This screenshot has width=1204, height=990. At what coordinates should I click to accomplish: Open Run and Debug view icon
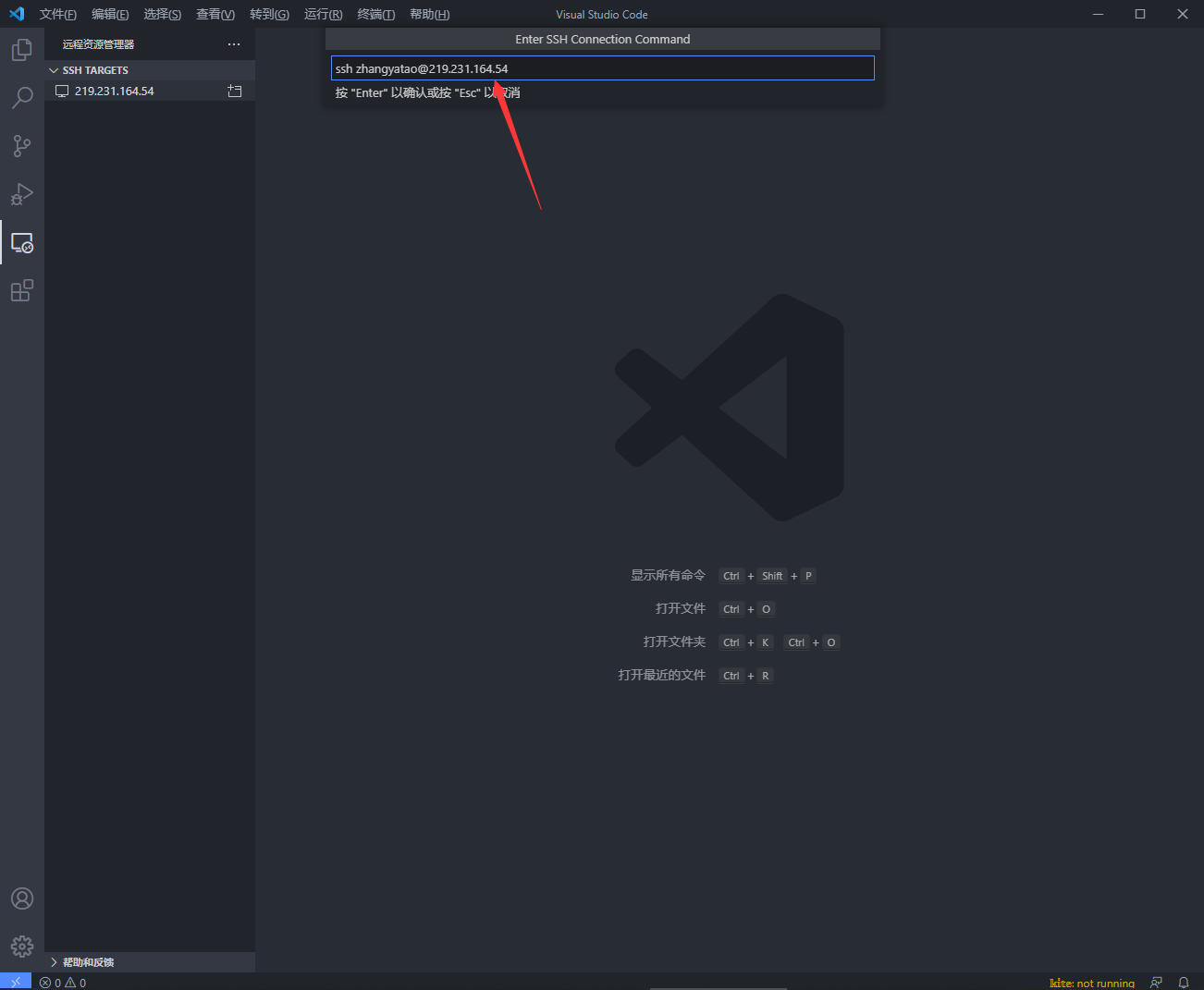pos(22,194)
